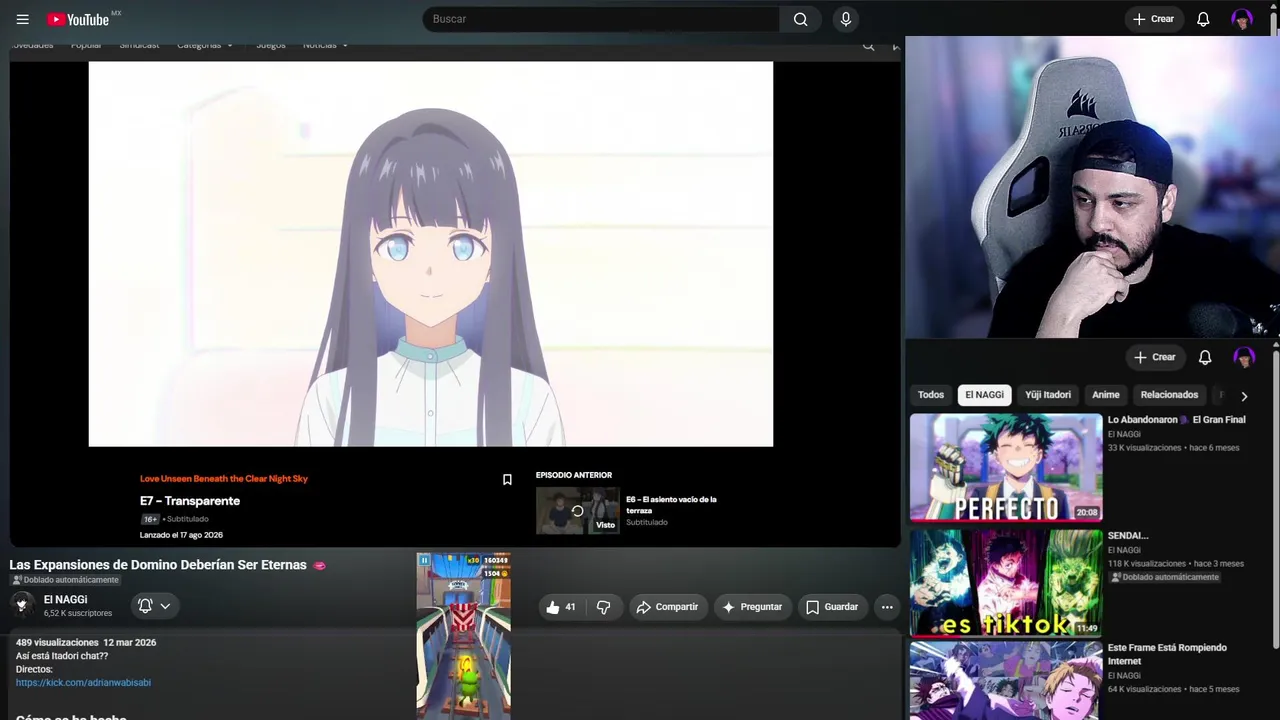Open more actions three-dot menu beside Guardar
Image resolution: width=1280 pixels, height=720 pixels.
tap(887, 607)
